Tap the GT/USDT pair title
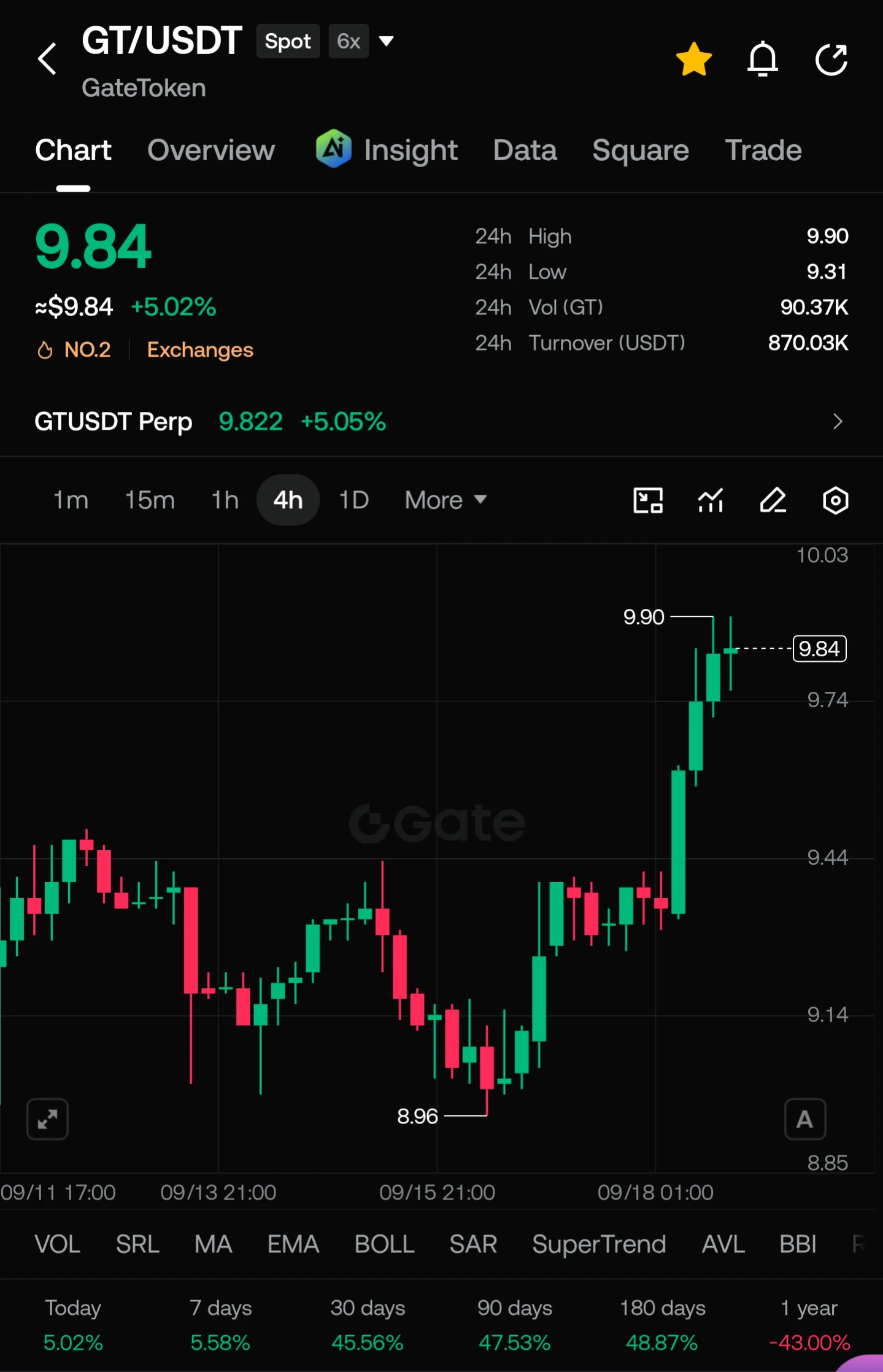 pos(162,41)
